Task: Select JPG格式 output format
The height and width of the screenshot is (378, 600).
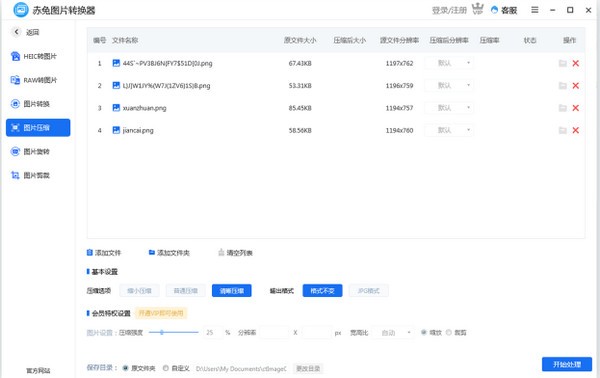Action: coord(368,291)
